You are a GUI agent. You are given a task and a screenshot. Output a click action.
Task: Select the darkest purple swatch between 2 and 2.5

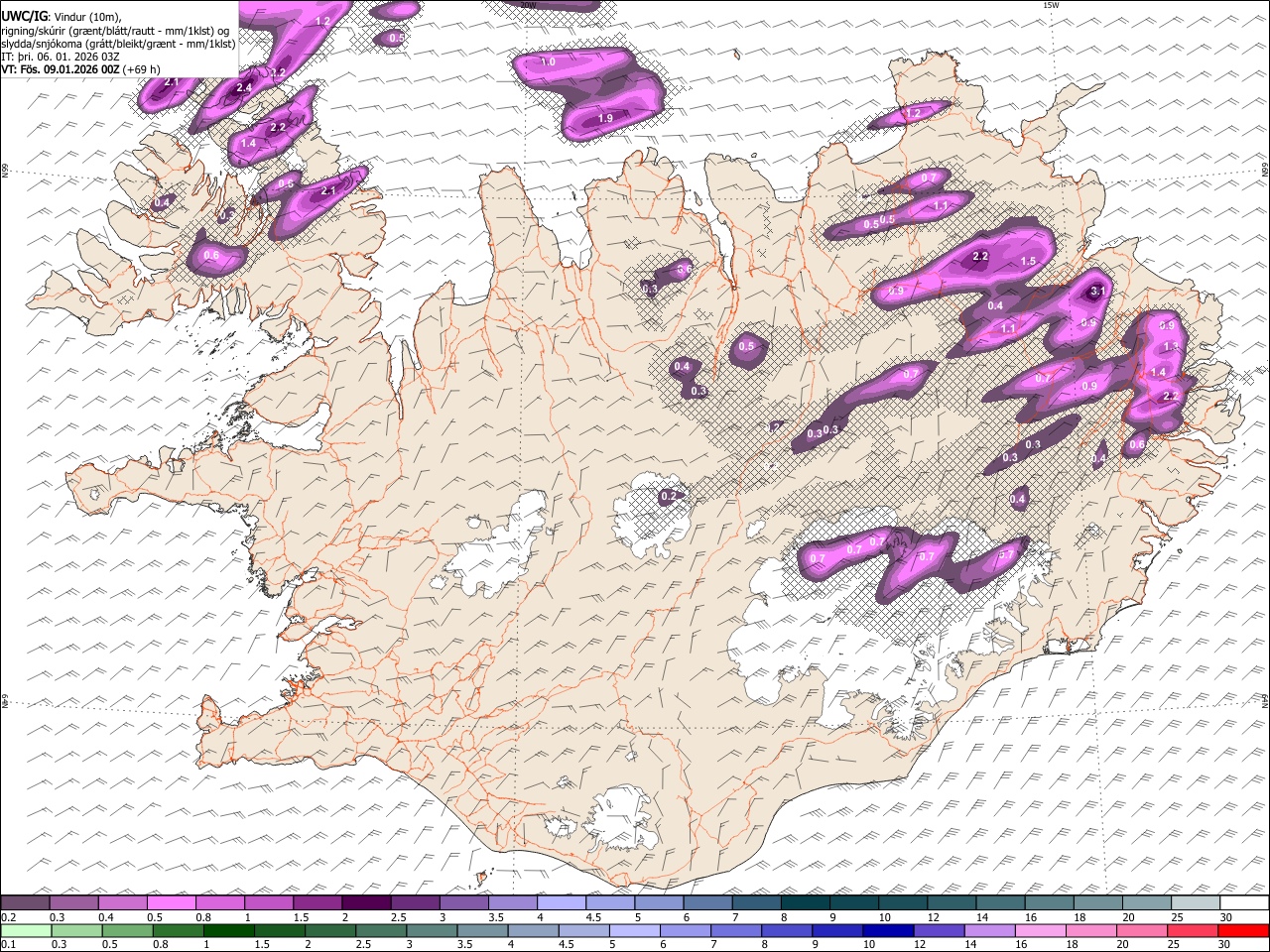[366, 902]
